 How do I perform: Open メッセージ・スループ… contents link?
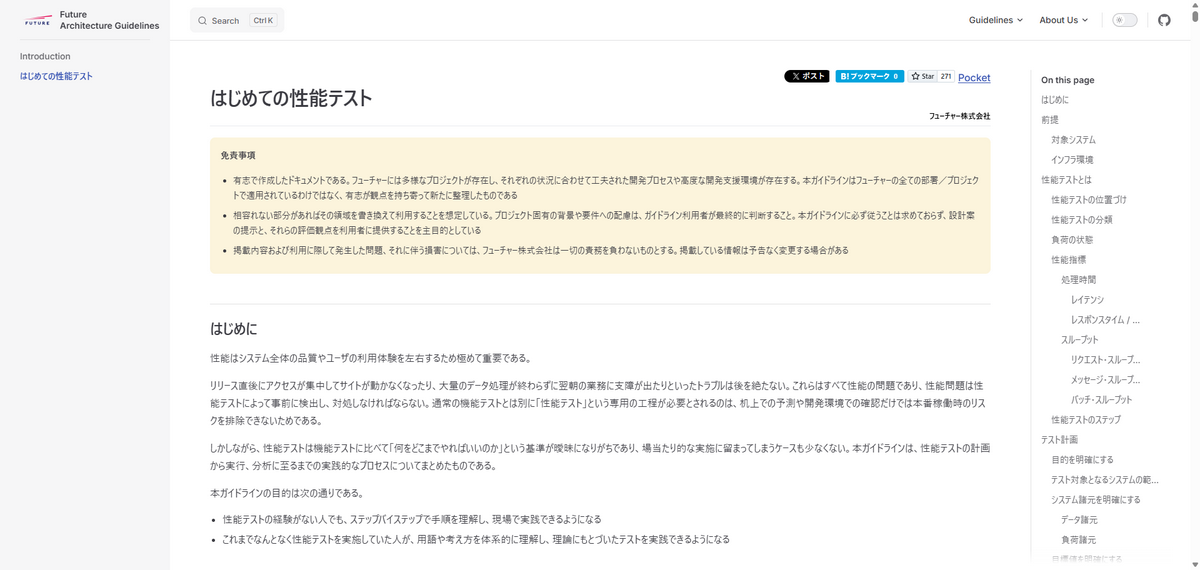coord(1106,380)
